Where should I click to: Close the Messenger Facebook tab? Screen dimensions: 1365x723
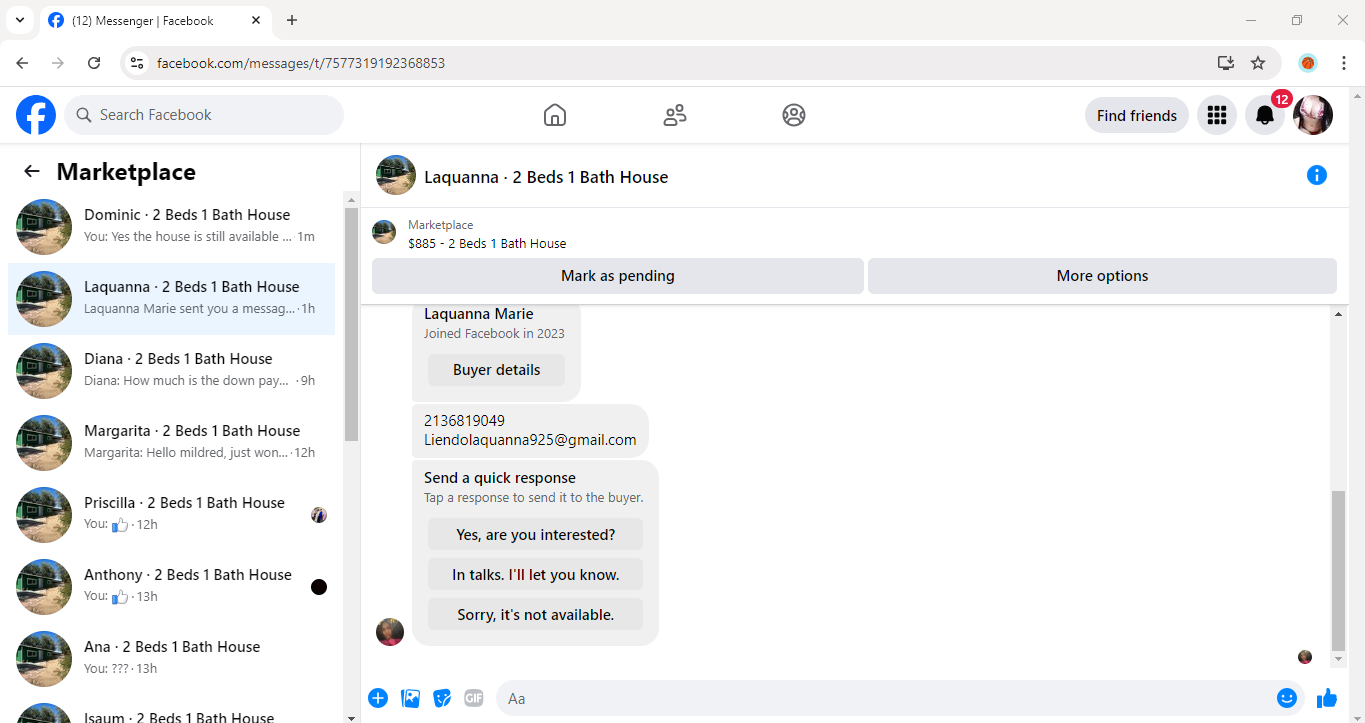point(256,20)
